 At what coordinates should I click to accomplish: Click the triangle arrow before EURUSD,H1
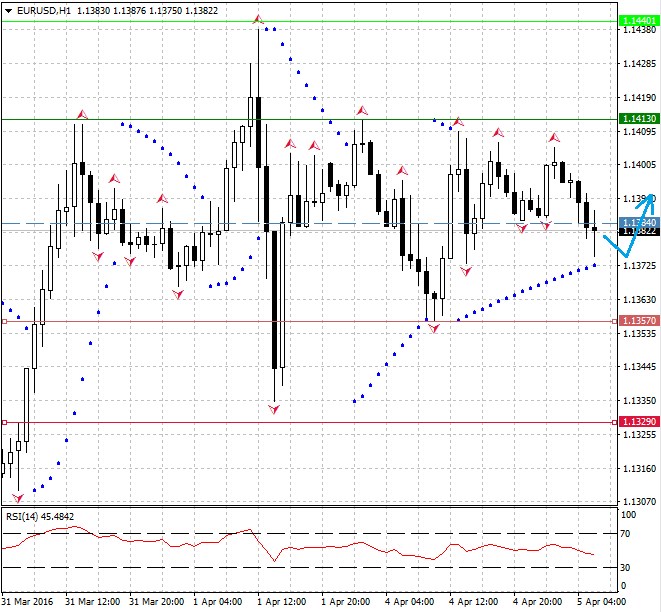pyautogui.click(x=8, y=10)
